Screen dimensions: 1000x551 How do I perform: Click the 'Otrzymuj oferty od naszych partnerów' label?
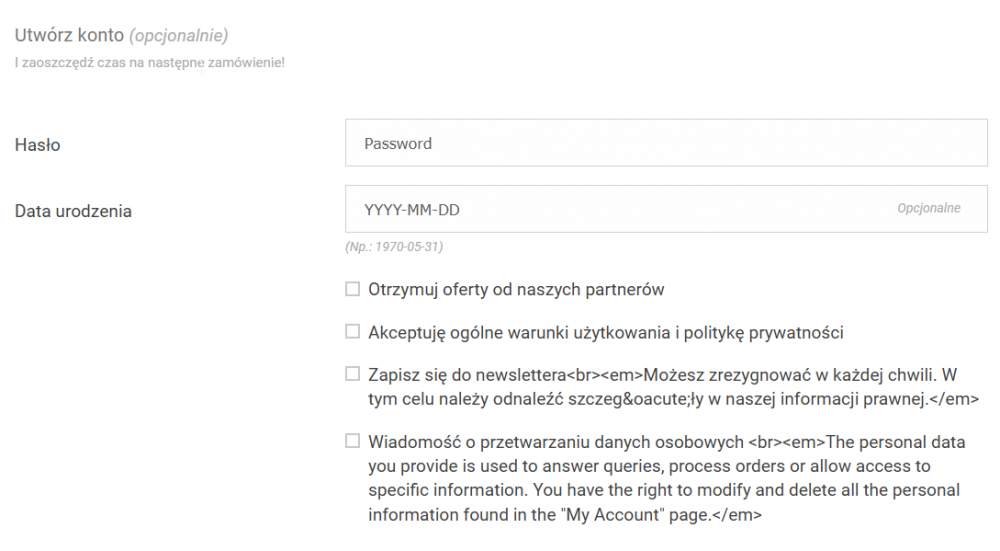coord(516,290)
